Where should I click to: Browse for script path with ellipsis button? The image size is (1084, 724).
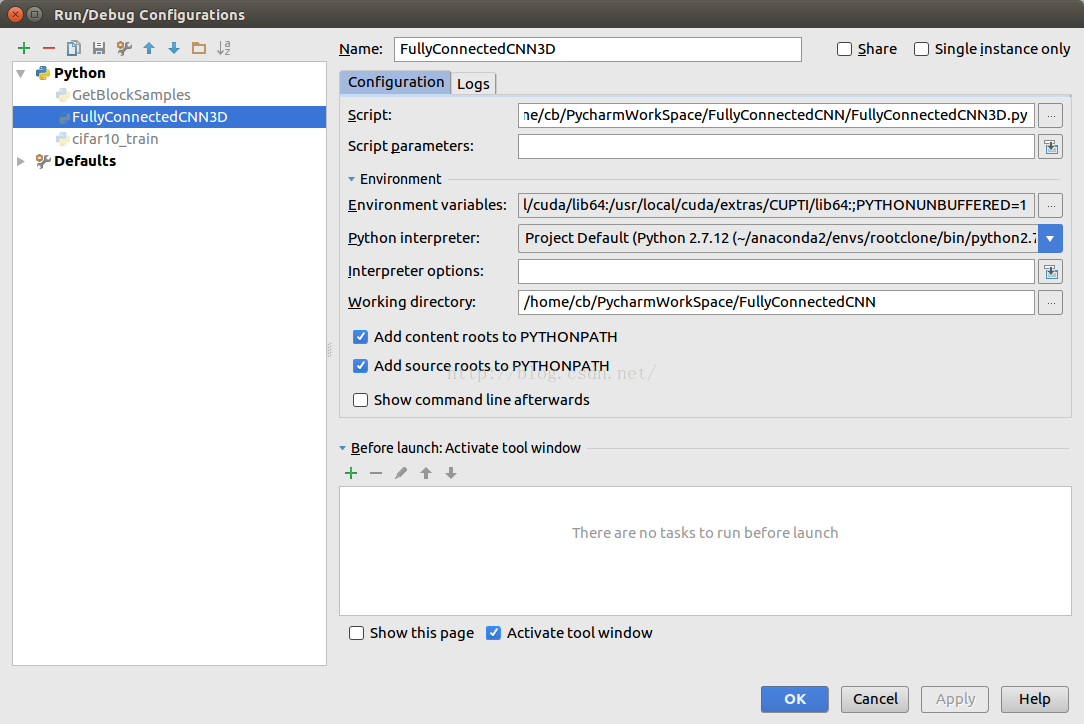point(1050,115)
